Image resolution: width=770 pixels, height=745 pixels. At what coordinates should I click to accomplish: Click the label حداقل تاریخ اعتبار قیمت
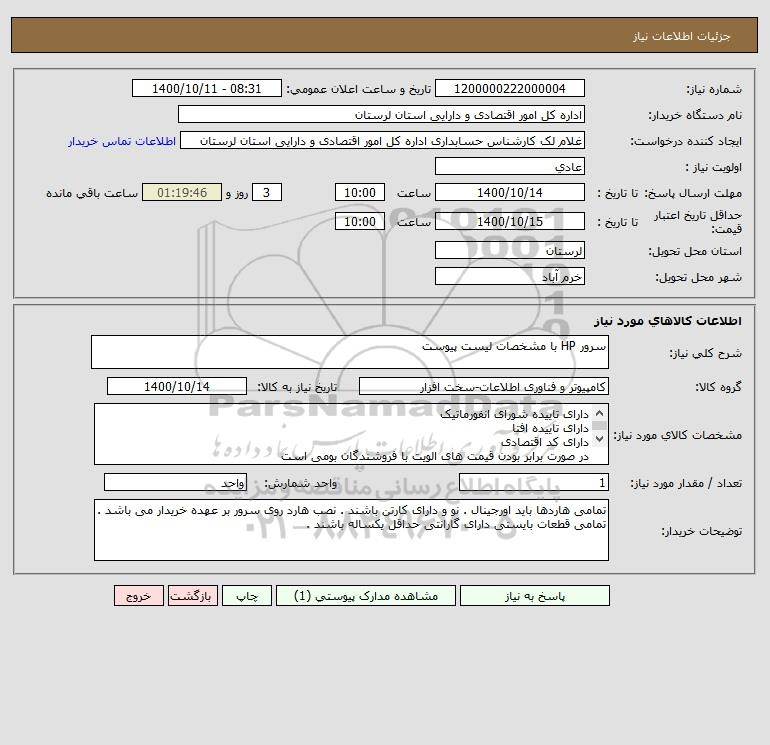pos(698,222)
